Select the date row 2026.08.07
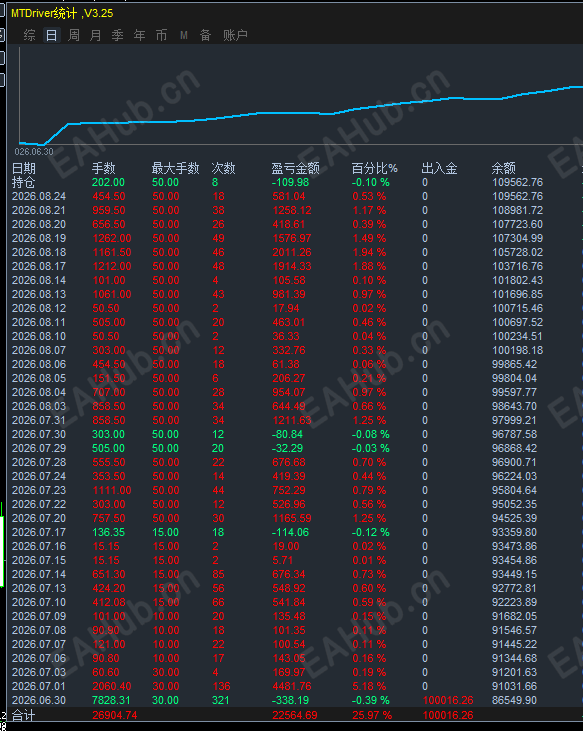 pyautogui.click(x=39, y=350)
